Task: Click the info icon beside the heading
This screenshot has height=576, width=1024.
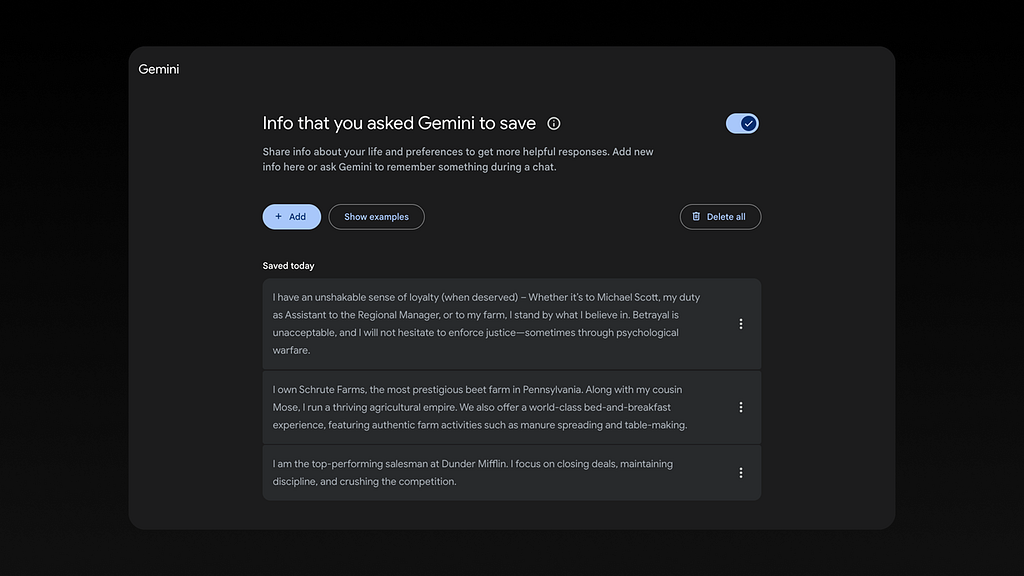Action: click(x=554, y=123)
